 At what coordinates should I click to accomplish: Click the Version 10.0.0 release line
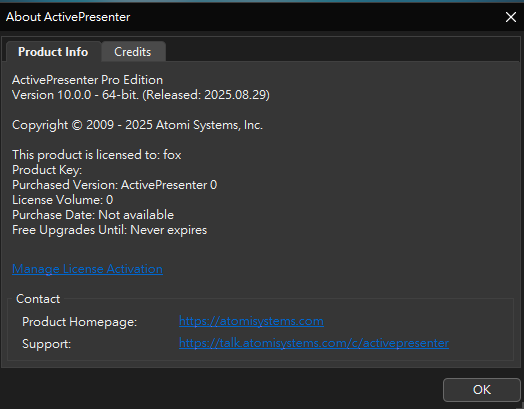click(141, 95)
